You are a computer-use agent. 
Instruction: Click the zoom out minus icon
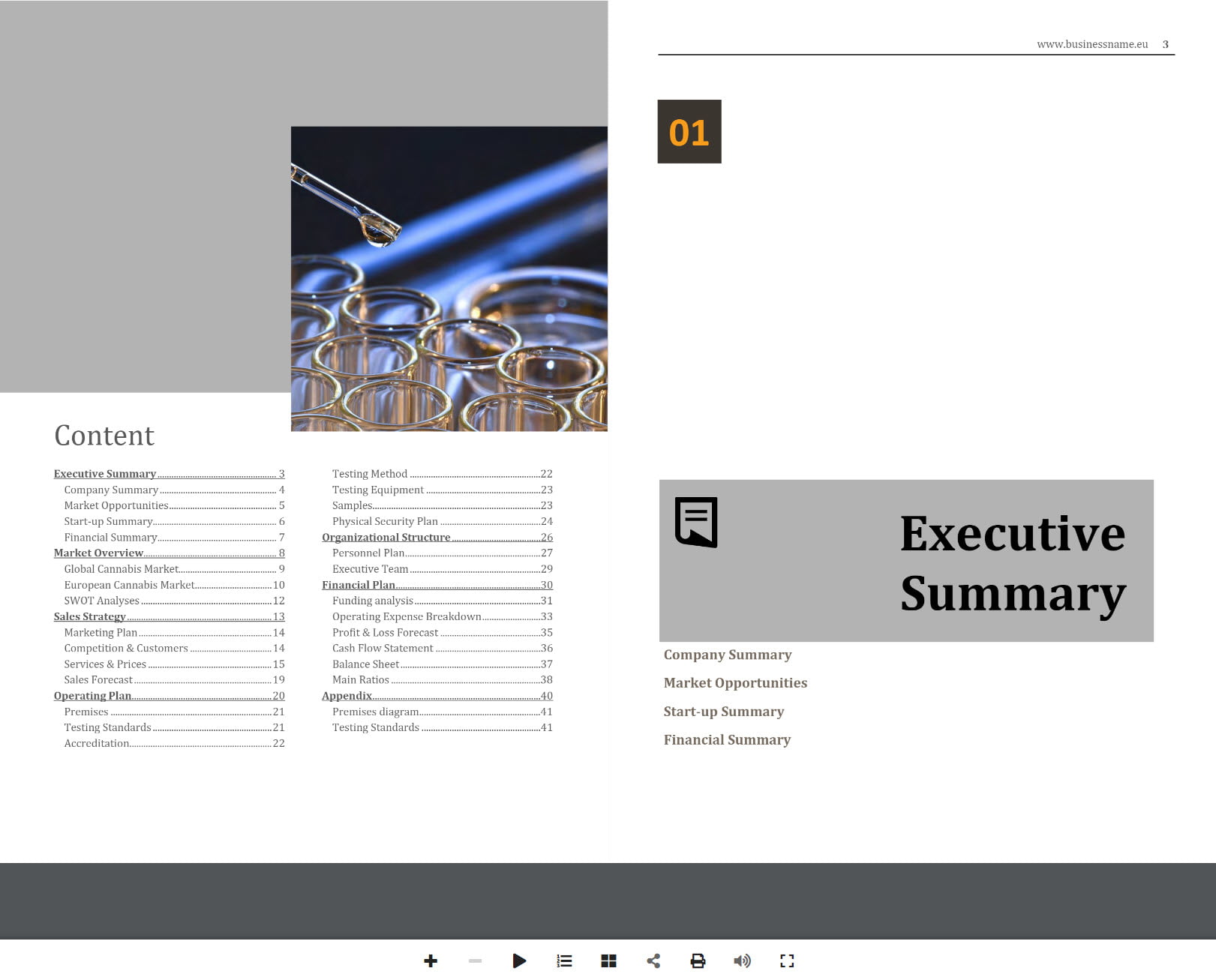(475, 961)
